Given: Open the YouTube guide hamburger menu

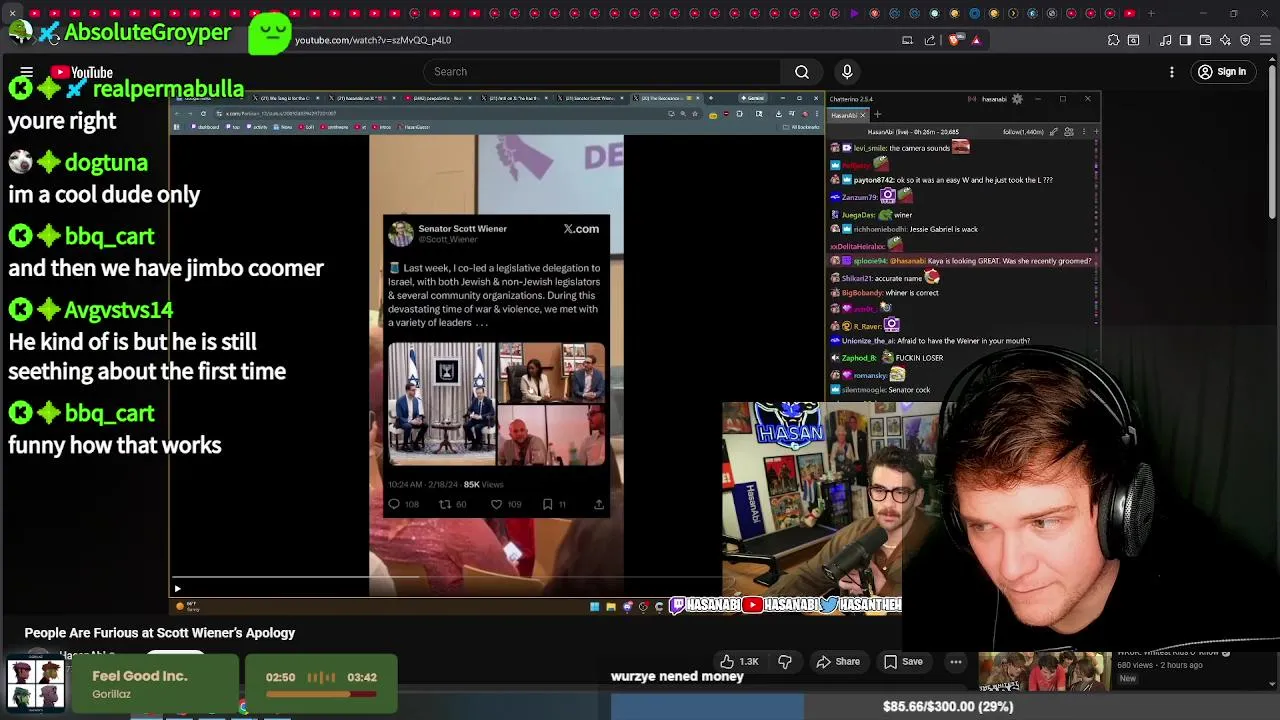Looking at the screenshot, I should [x=27, y=72].
